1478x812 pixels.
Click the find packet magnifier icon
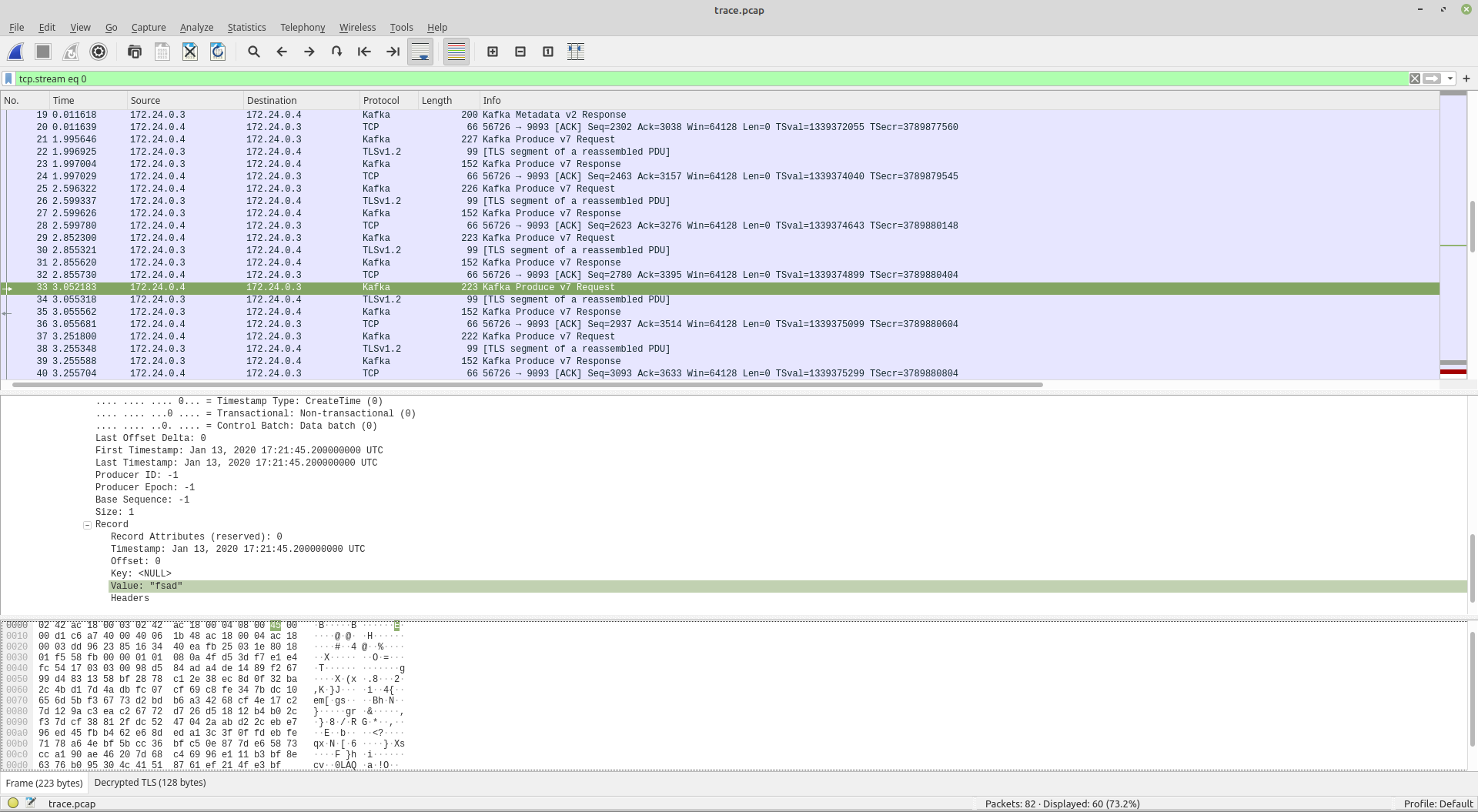[x=253, y=52]
